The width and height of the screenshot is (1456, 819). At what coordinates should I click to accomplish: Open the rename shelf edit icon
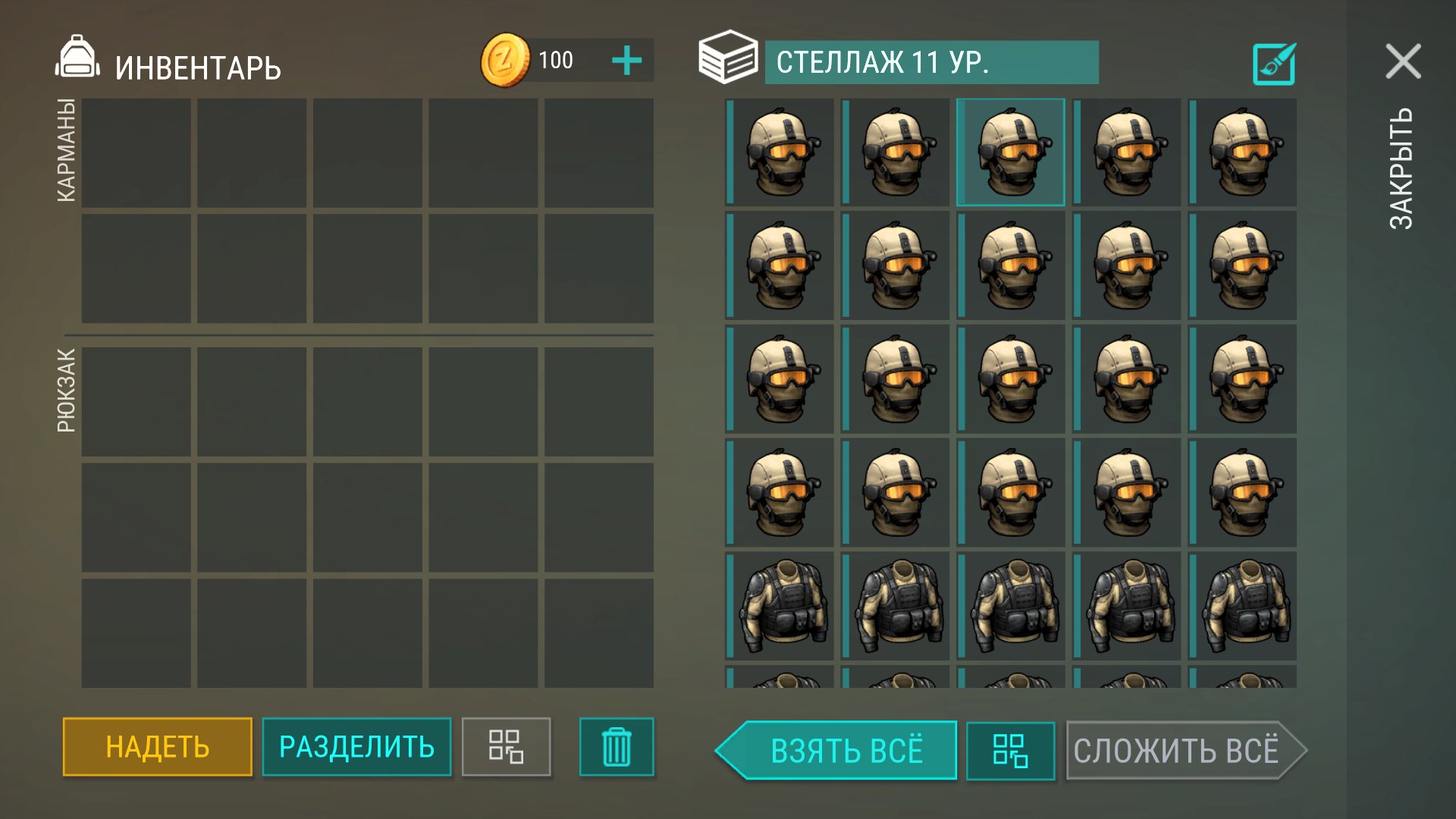1274,64
